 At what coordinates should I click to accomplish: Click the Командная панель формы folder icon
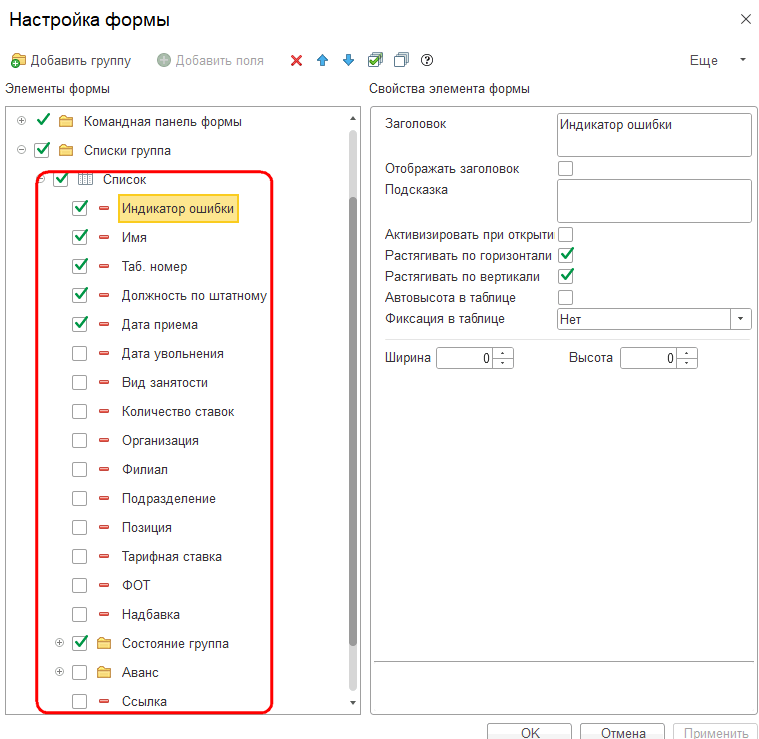coord(66,121)
